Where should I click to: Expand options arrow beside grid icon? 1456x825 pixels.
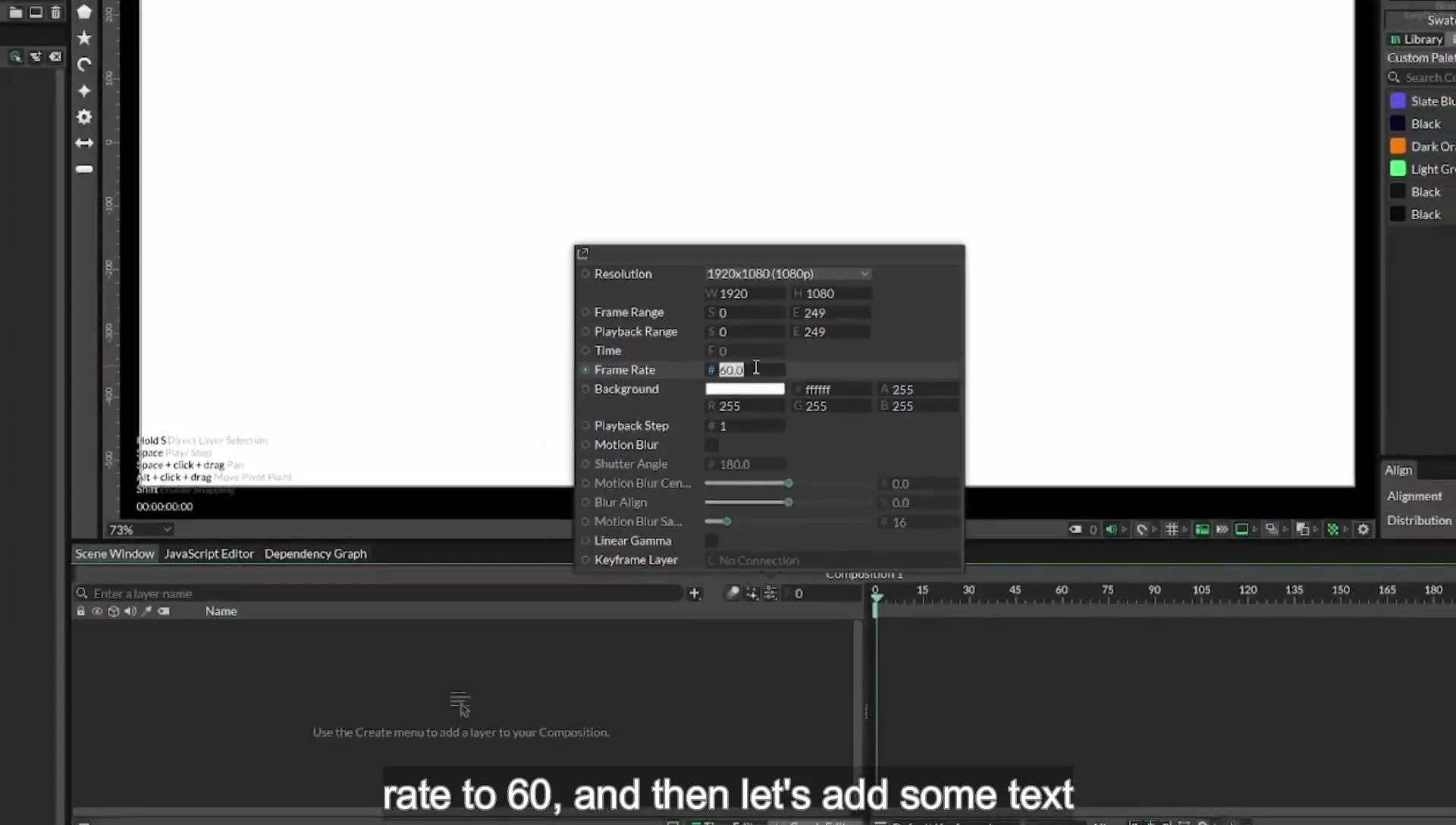click(x=1185, y=529)
